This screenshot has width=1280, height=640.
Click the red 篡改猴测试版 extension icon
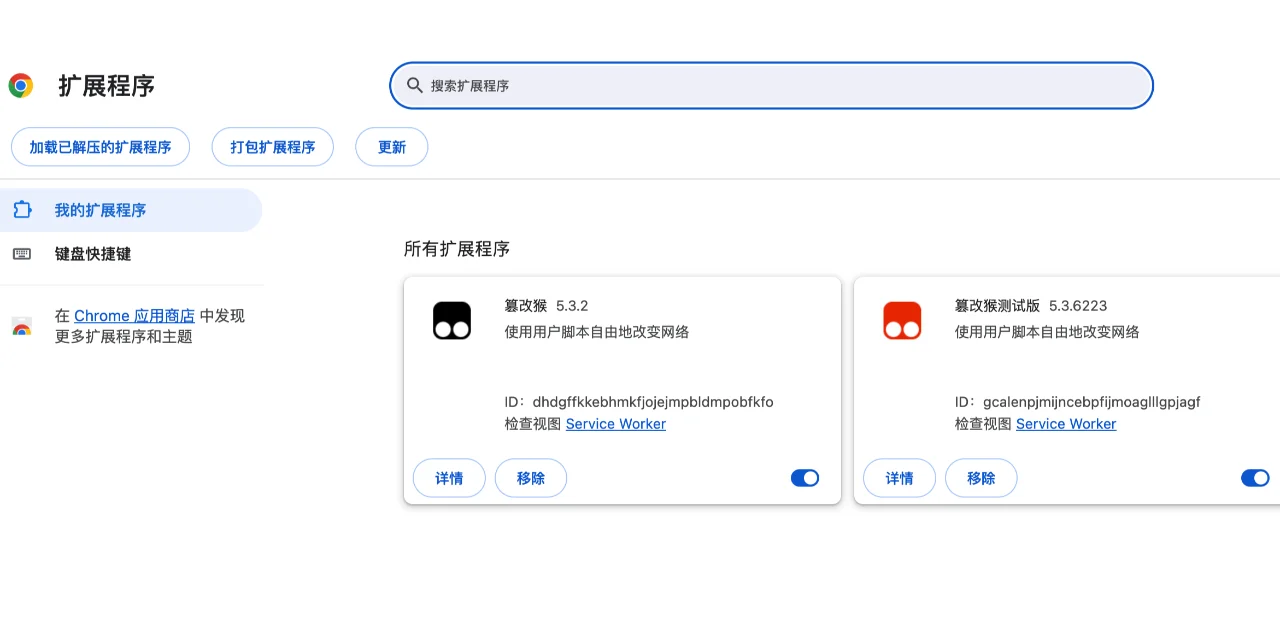point(902,320)
